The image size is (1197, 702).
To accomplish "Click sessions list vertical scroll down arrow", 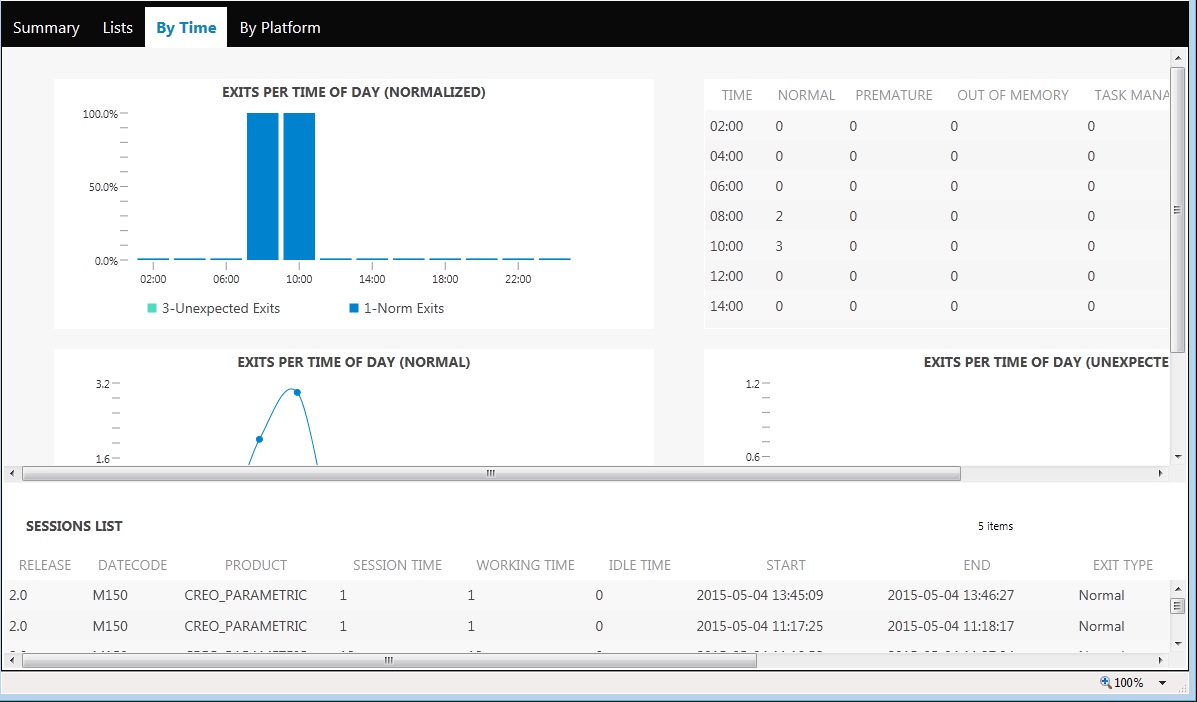I will click(x=1177, y=646).
